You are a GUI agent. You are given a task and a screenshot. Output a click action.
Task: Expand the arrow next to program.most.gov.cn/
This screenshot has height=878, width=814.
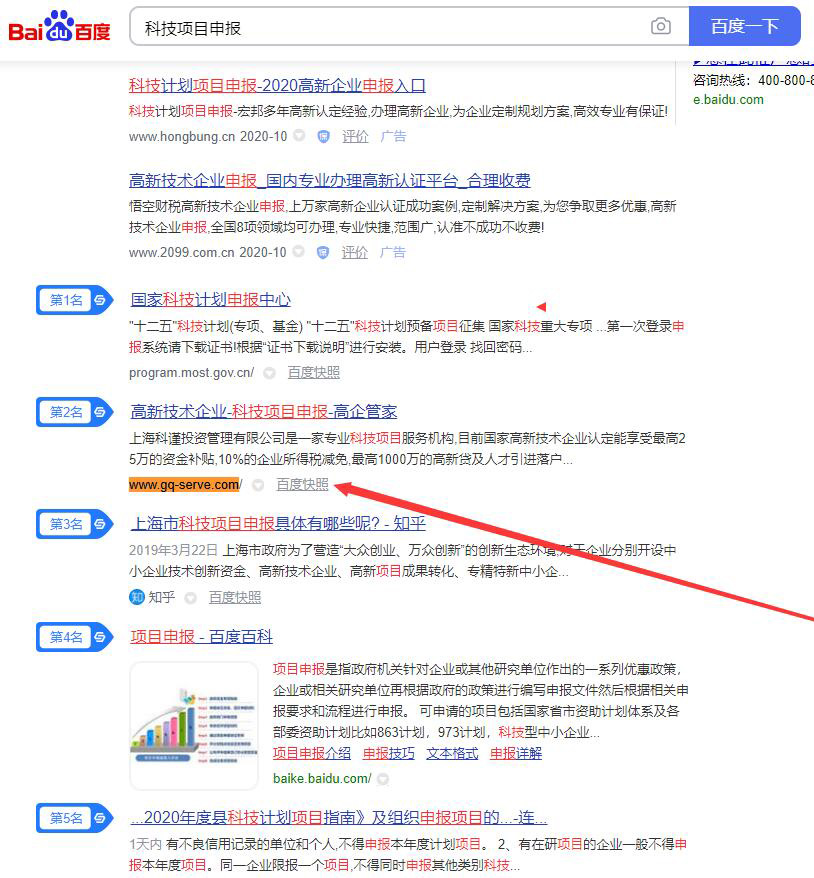pos(269,373)
